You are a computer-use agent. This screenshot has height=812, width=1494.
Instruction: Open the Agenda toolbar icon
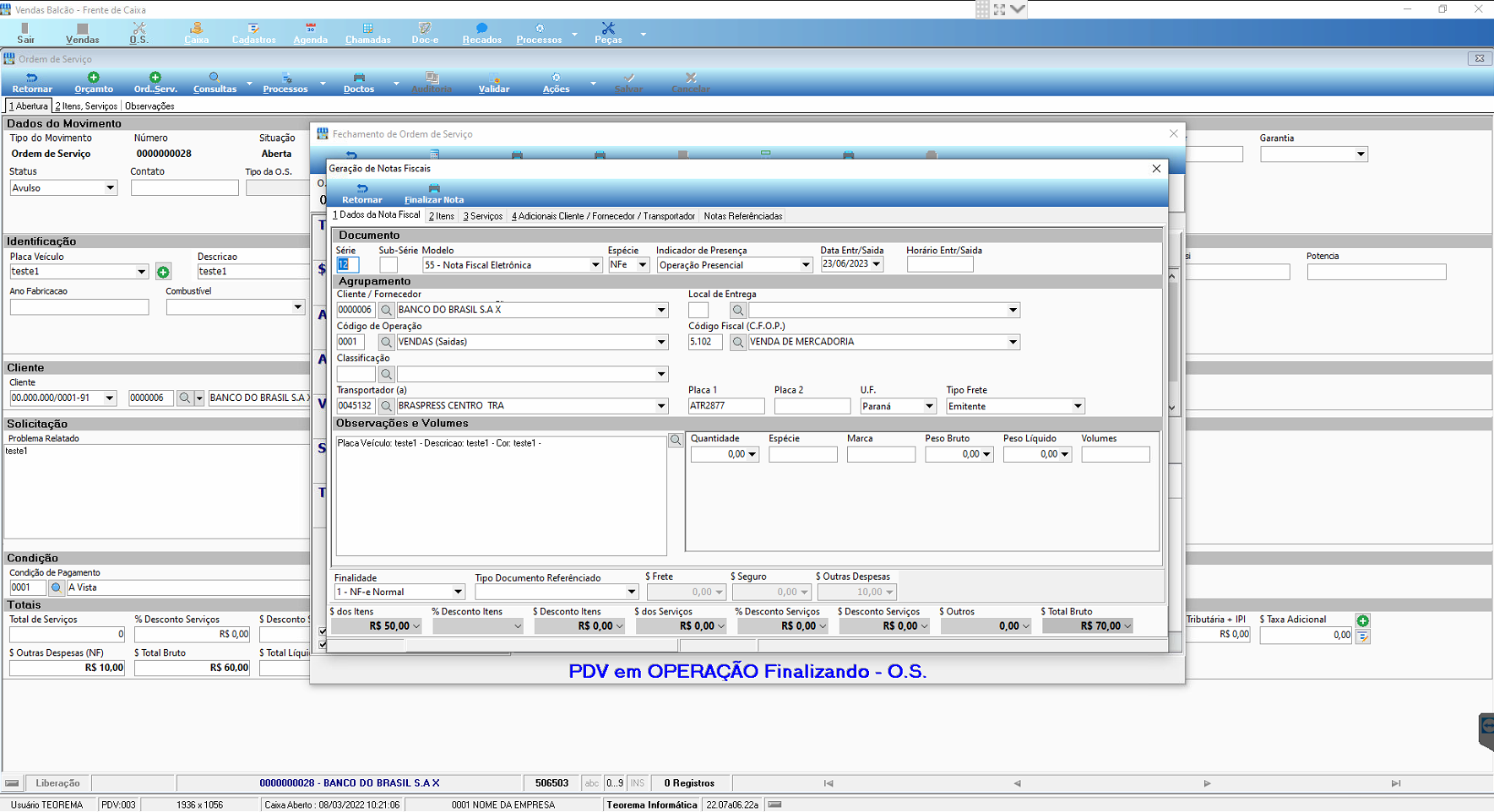pyautogui.click(x=310, y=33)
